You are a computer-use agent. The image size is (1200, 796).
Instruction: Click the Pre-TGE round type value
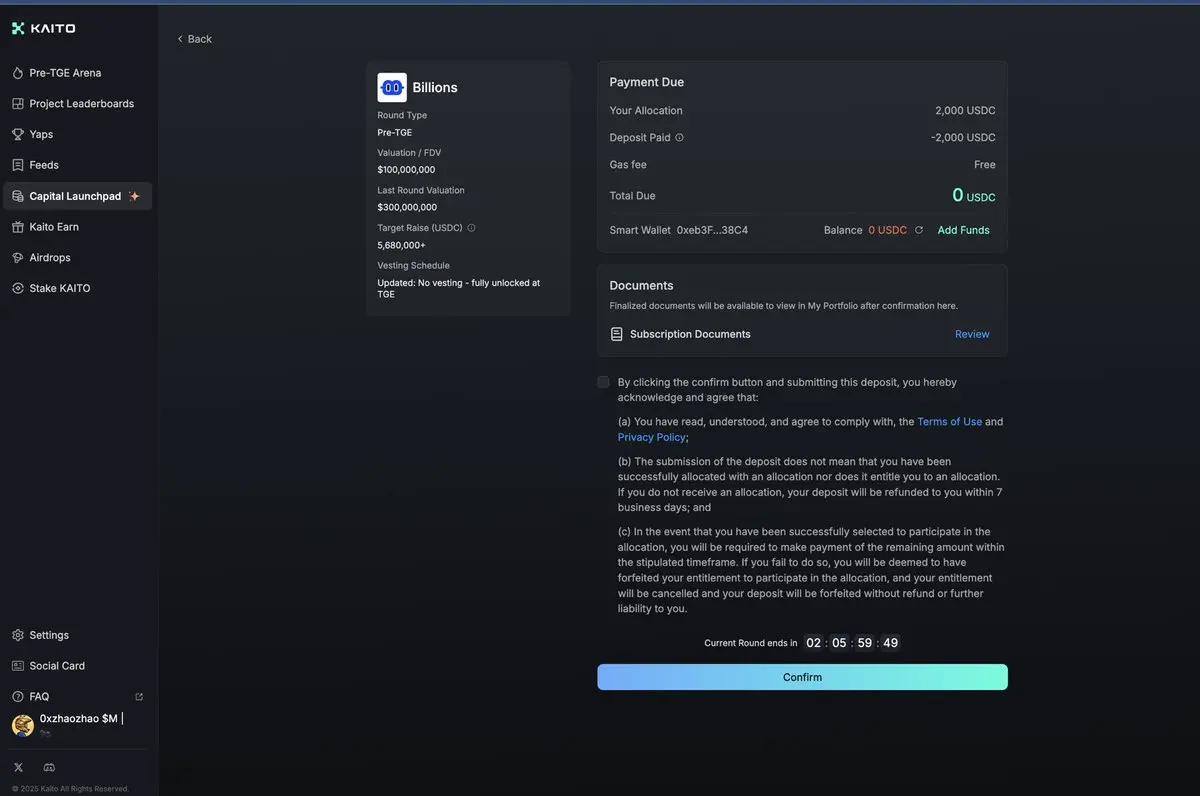[x=394, y=133]
